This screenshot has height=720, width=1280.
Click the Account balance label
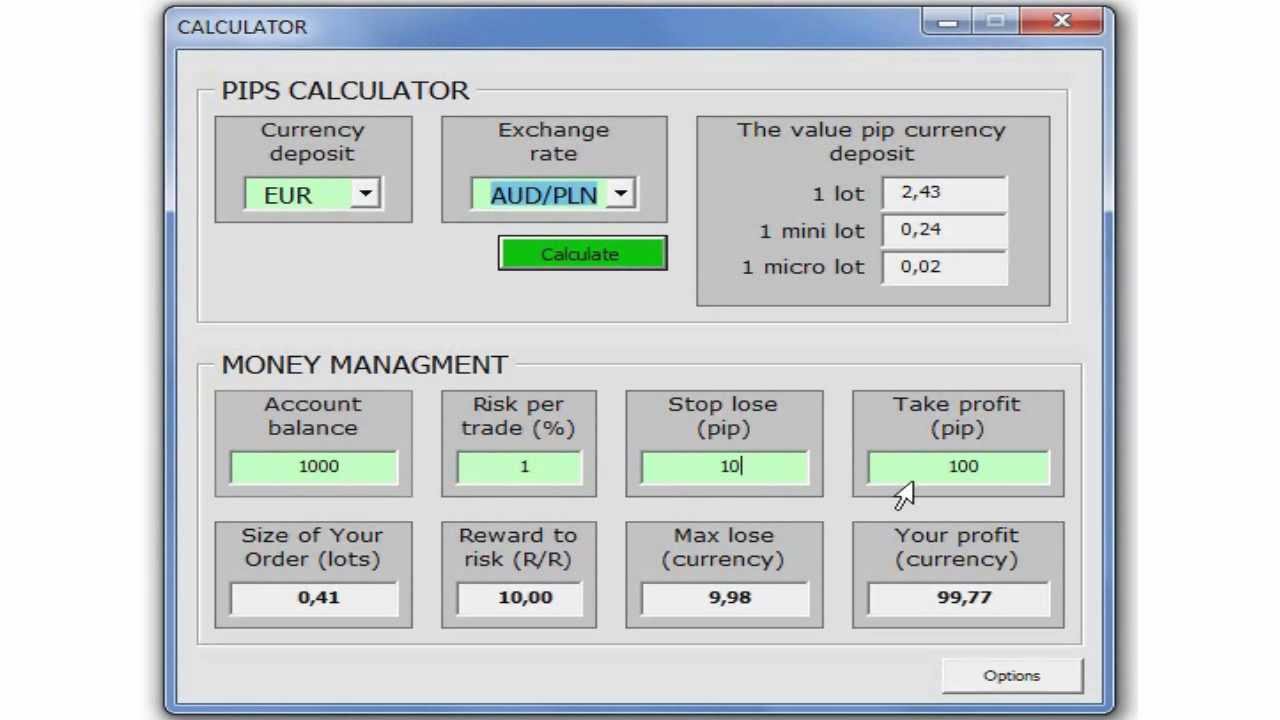tap(313, 416)
